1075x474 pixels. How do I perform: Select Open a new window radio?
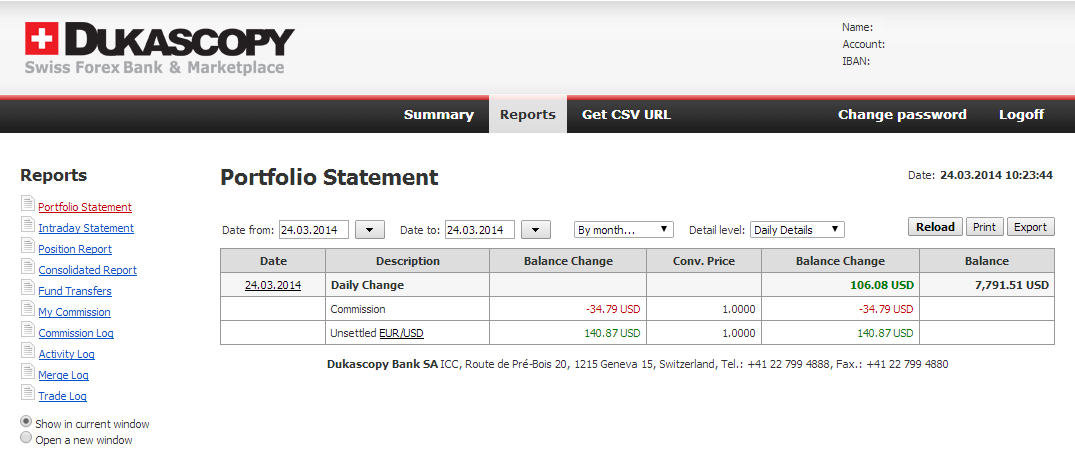pyautogui.click(x=26, y=438)
